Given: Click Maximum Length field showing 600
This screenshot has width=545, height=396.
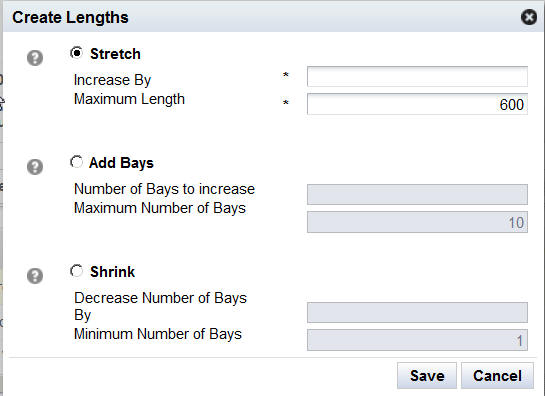Looking at the screenshot, I should [x=417, y=104].
